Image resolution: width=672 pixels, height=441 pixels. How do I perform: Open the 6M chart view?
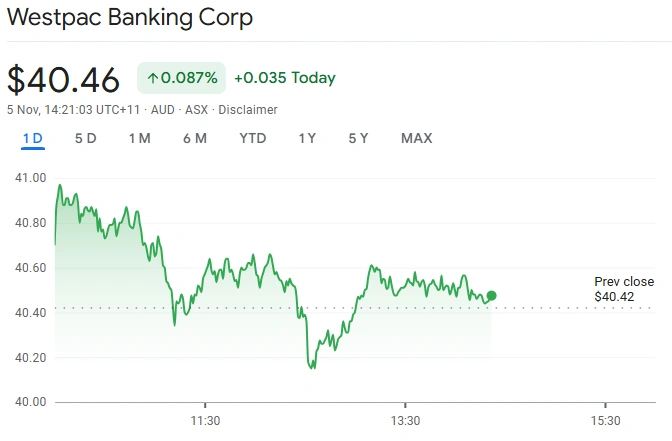tap(195, 138)
